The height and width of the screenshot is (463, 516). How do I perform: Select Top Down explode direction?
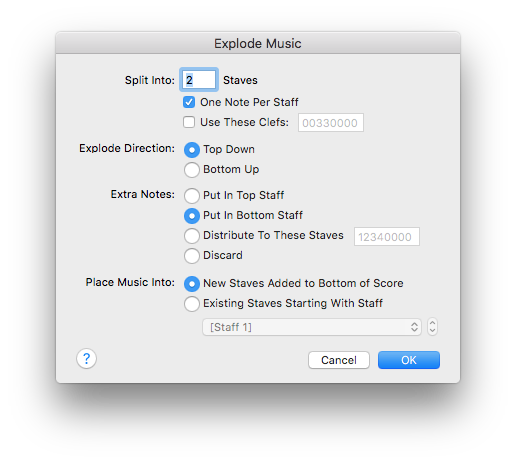[192, 150]
